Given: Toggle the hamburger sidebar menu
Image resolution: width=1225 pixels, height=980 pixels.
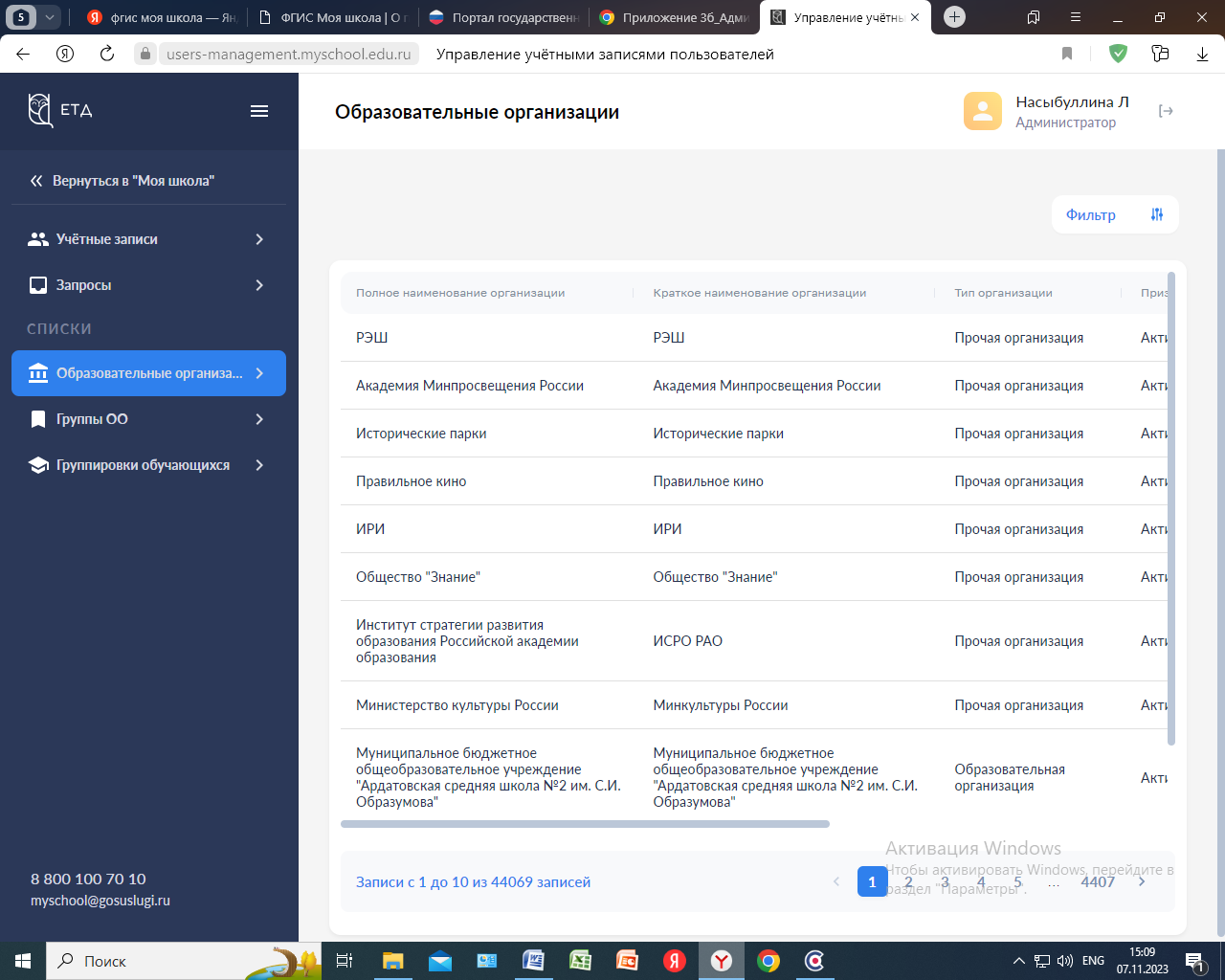Looking at the screenshot, I should click(x=258, y=111).
